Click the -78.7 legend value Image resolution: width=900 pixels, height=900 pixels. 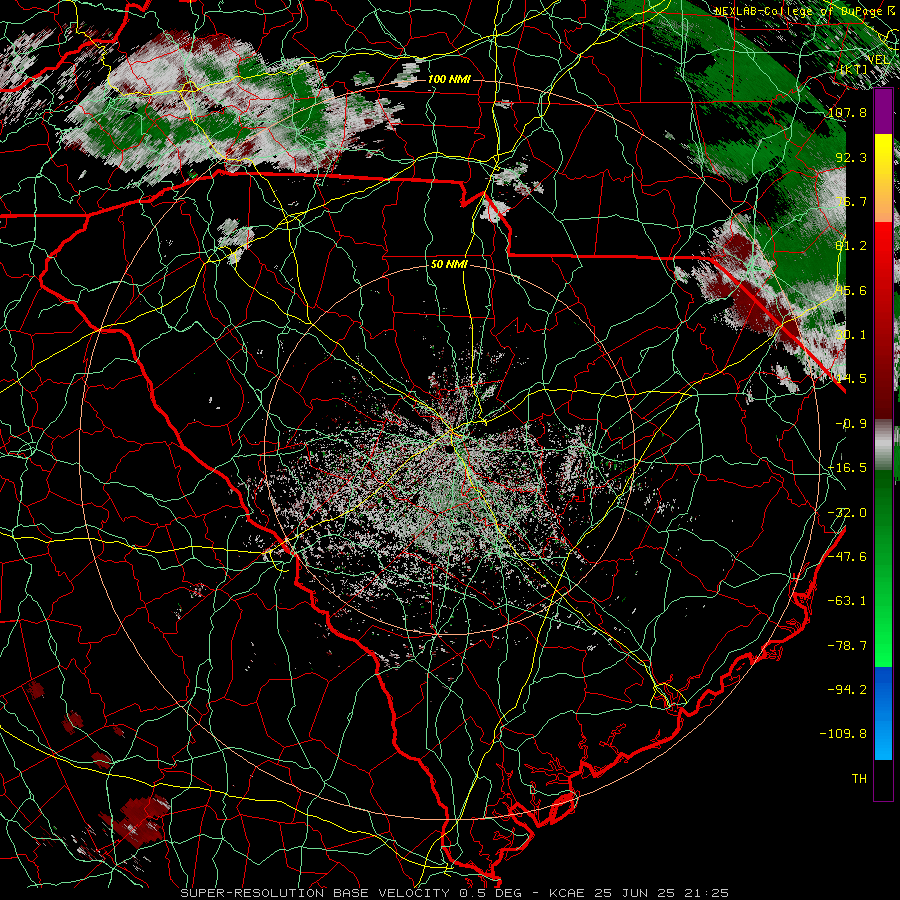coord(847,646)
